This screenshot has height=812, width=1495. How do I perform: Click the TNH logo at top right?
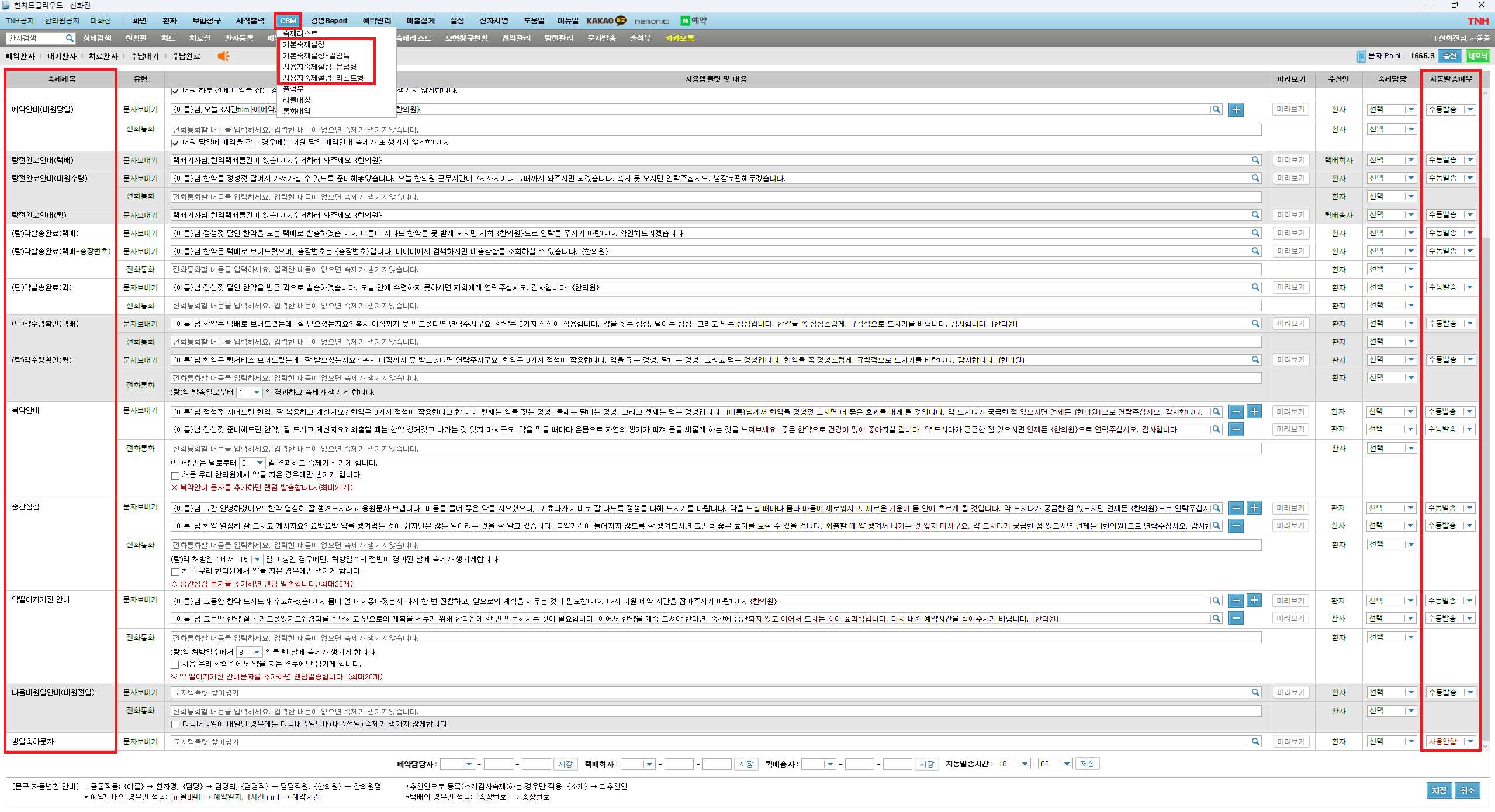1478,21
